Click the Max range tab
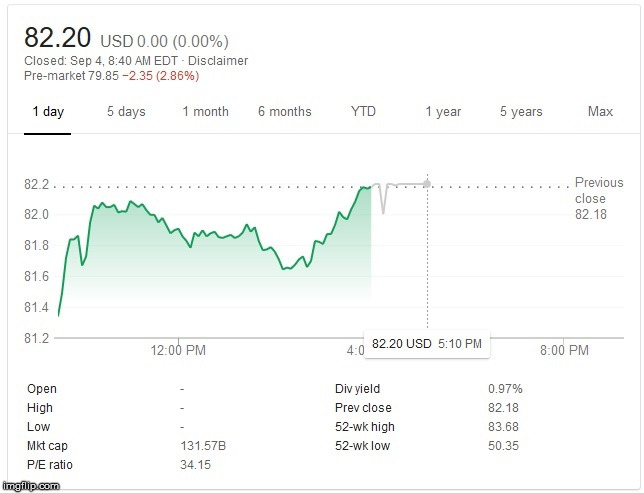Viewport: 644px width, 493px height. tap(600, 112)
